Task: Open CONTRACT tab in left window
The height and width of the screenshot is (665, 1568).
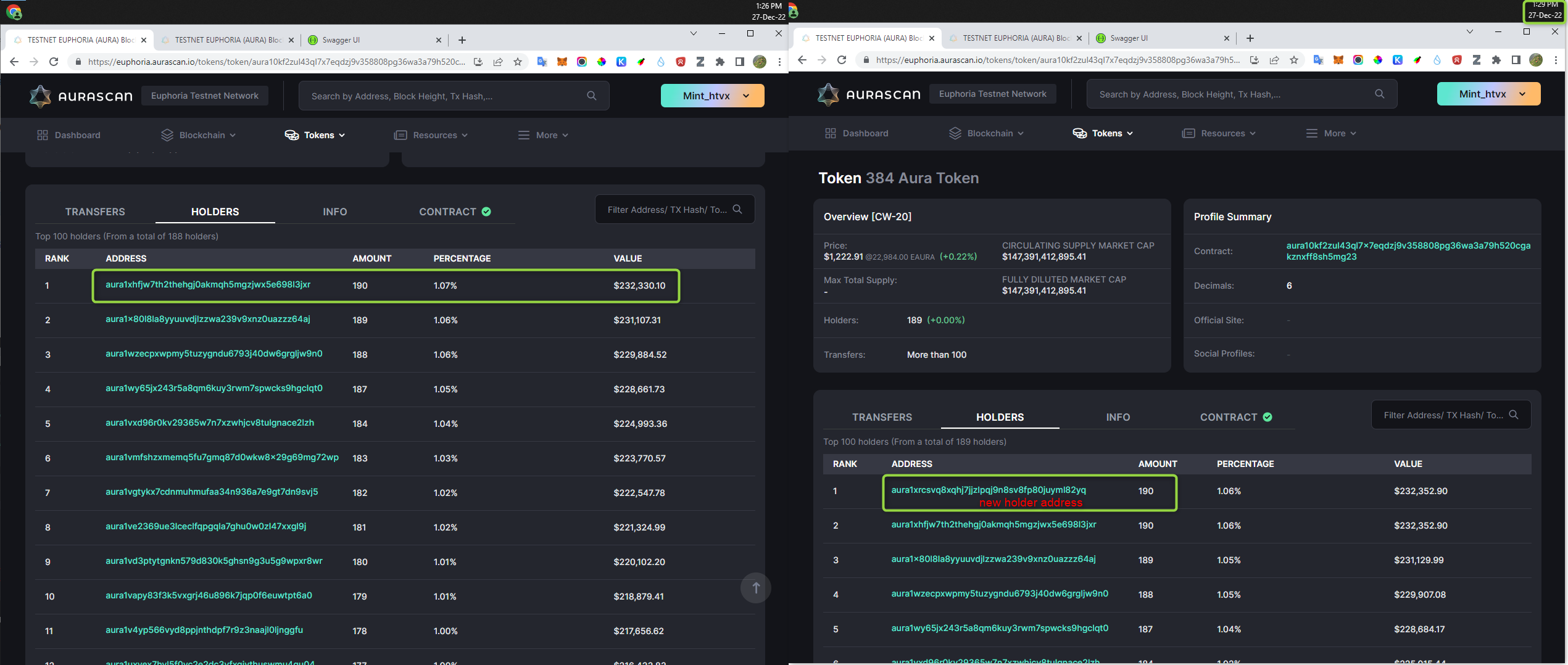Action: 455,212
